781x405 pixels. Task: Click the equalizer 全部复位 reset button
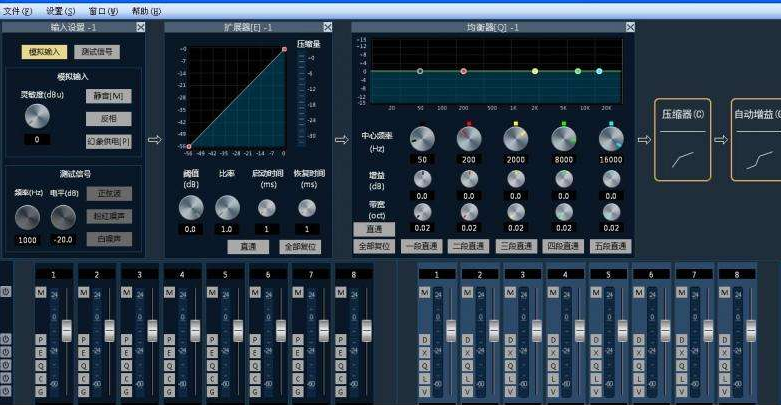pyautogui.click(x=374, y=247)
